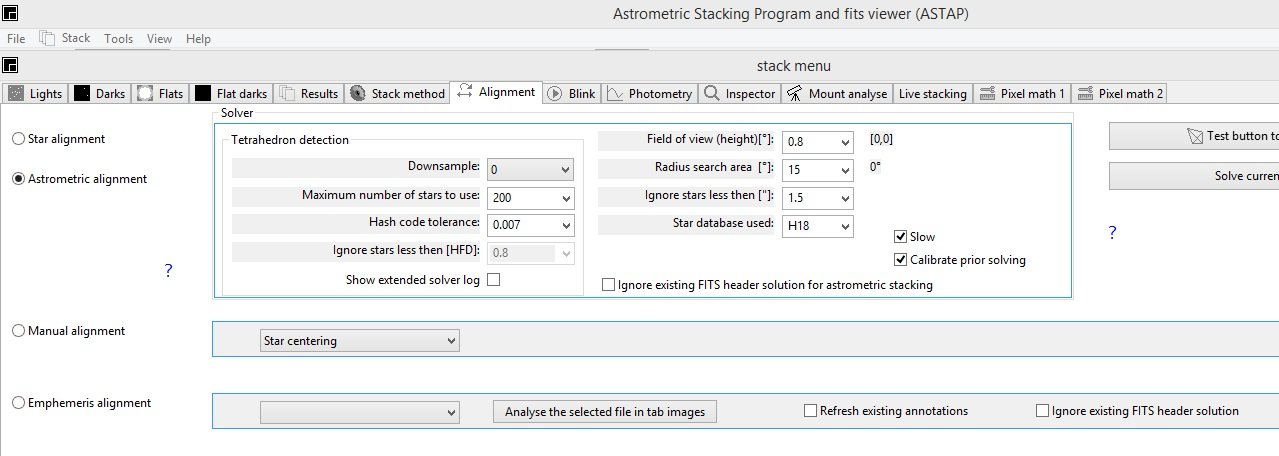Click the ASTAP main window system icon
This screenshot has height=456, width=1279.
[10, 13]
